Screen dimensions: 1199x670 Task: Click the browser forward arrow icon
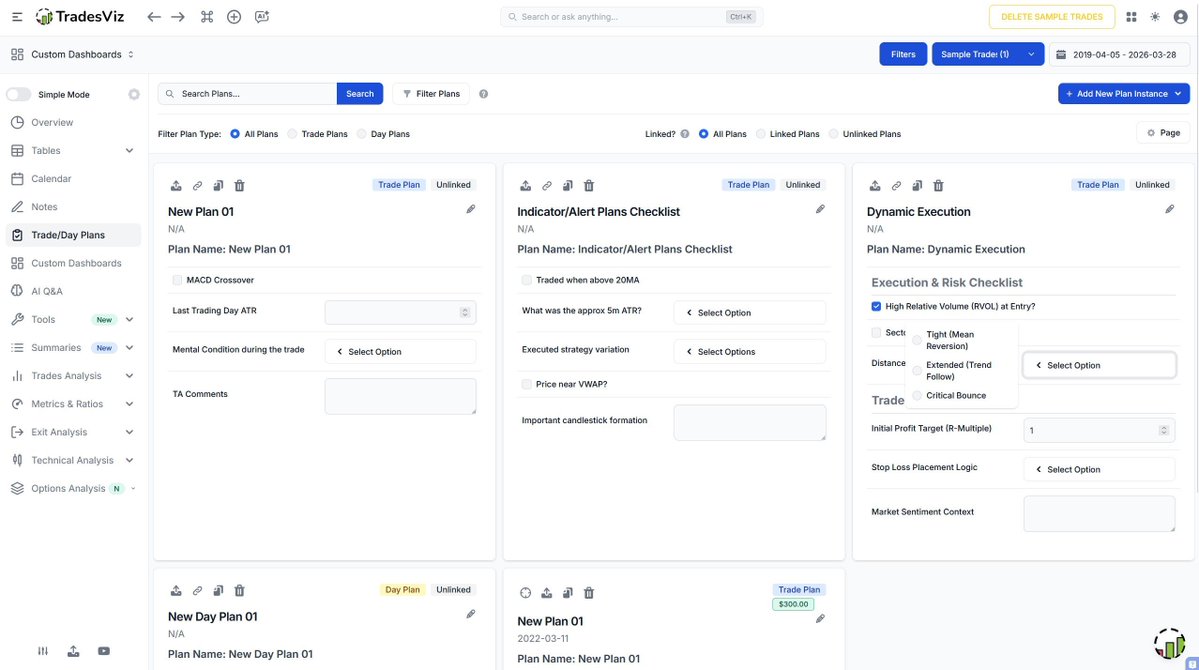178,17
